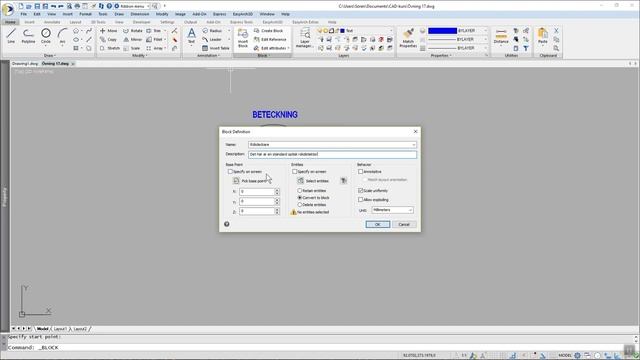The image size is (640, 360).
Task: Click the Insert Table tool
Action: tap(216, 48)
